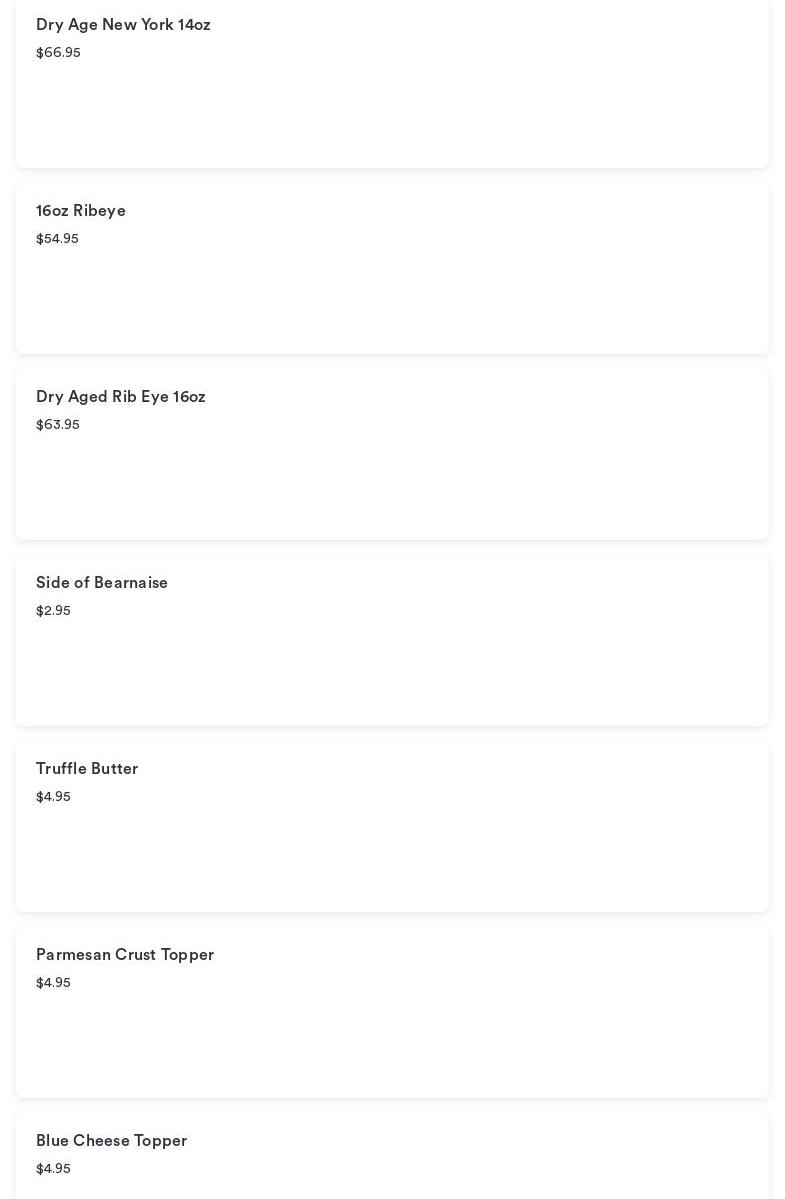Open the Dry Age New York 14oz item
Image resolution: width=785 pixels, height=1199 pixels.
[x=123, y=25]
